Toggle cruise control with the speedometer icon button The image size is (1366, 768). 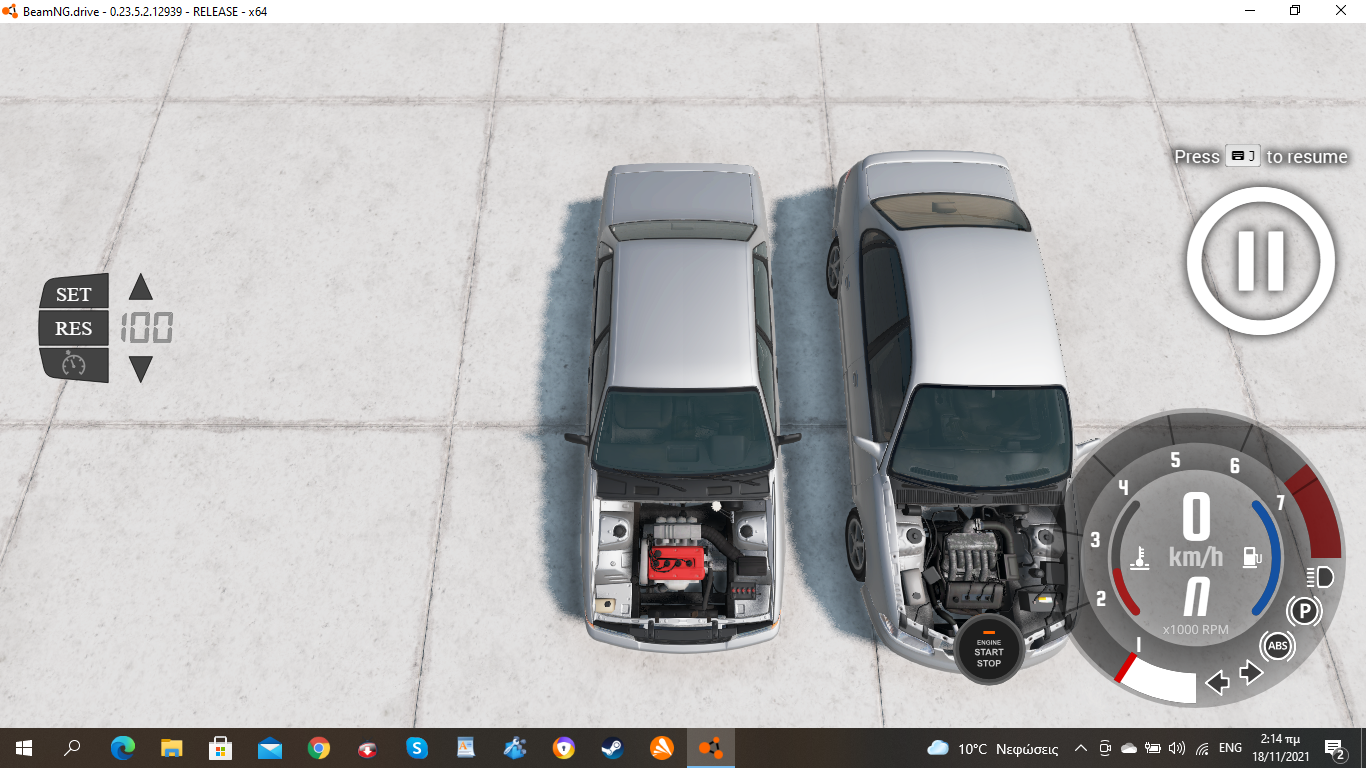74,363
